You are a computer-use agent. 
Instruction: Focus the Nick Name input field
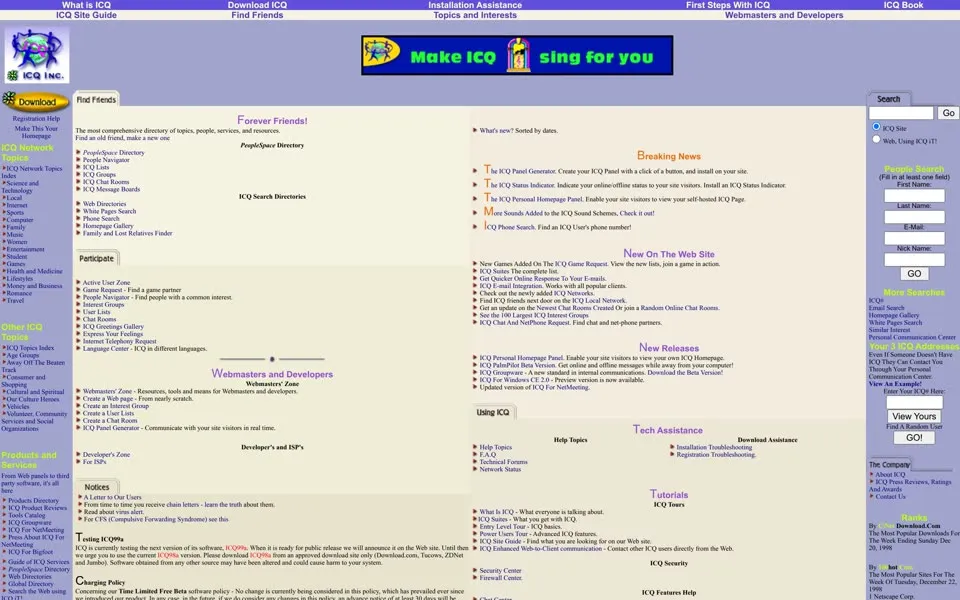tap(914, 260)
